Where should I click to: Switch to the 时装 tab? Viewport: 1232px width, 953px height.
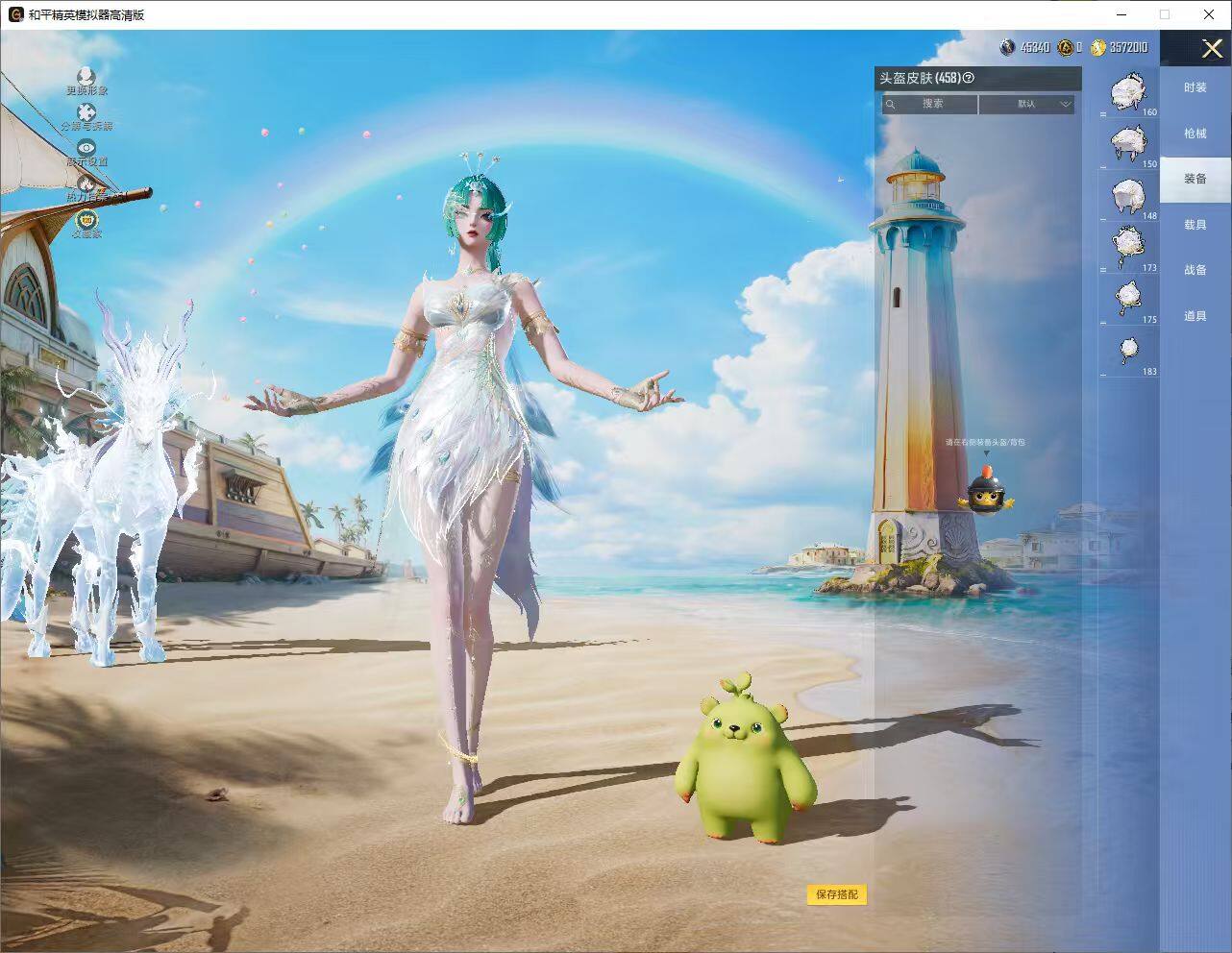[x=1195, y=87]
